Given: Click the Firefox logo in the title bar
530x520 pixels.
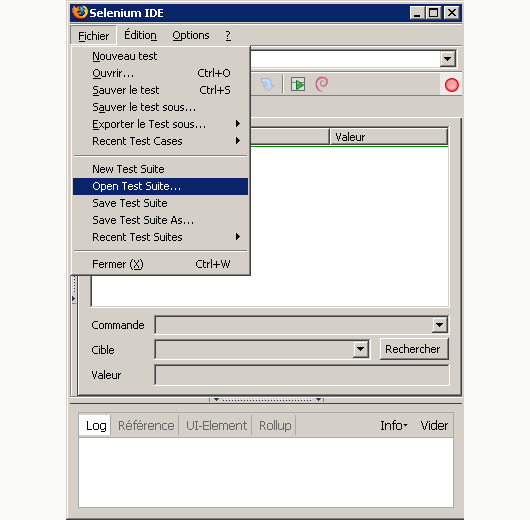Looking at the screenshot, I should 80,13.
